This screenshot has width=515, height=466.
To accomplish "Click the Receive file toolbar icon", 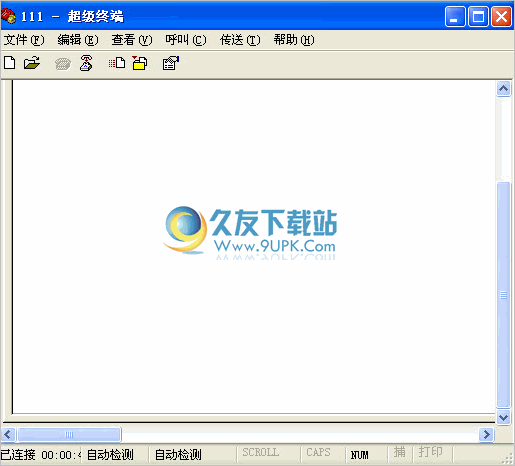I will point(140,63).
